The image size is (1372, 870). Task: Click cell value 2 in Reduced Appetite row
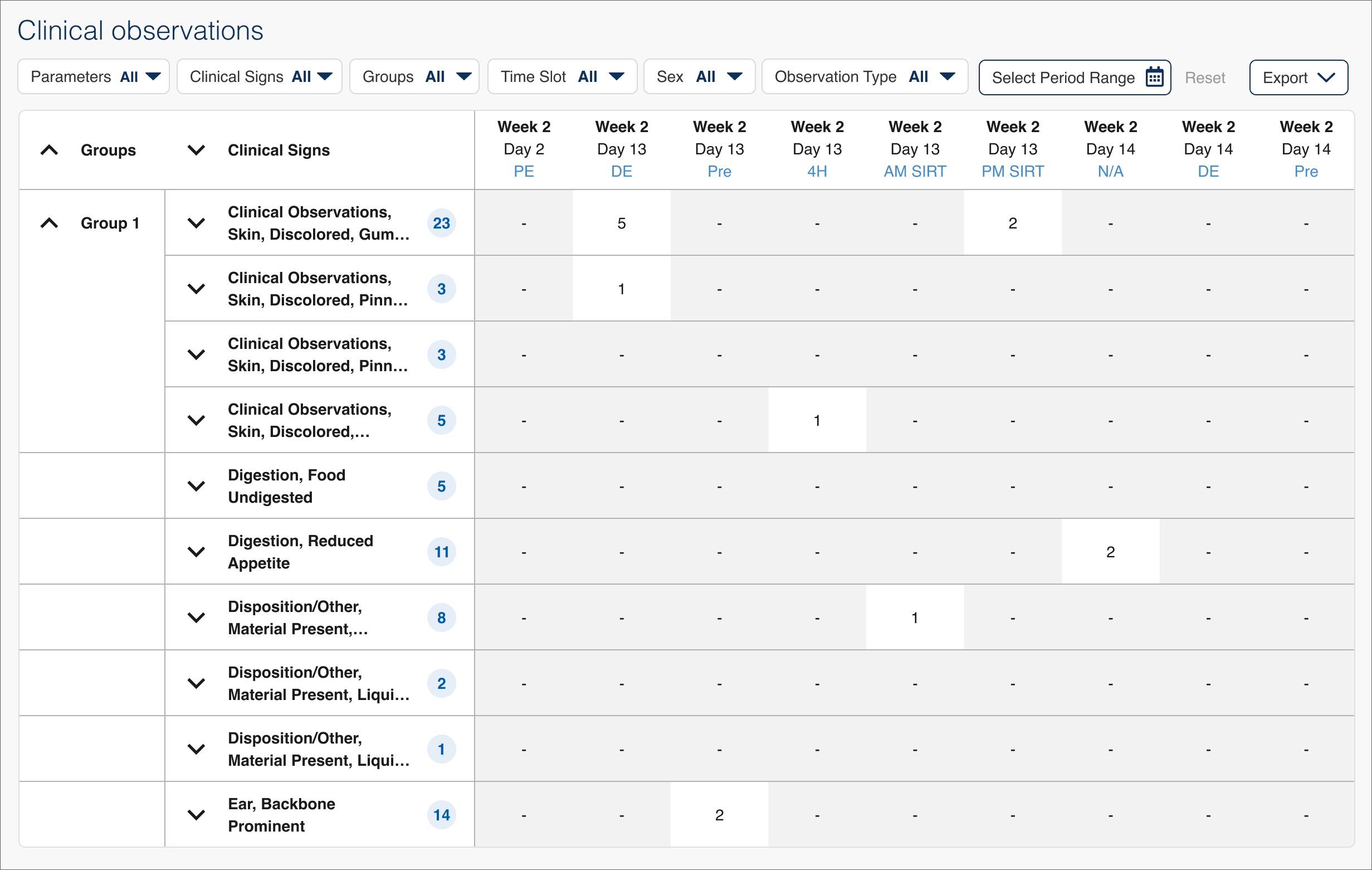pyautogui.click(x=1111, y=552)
